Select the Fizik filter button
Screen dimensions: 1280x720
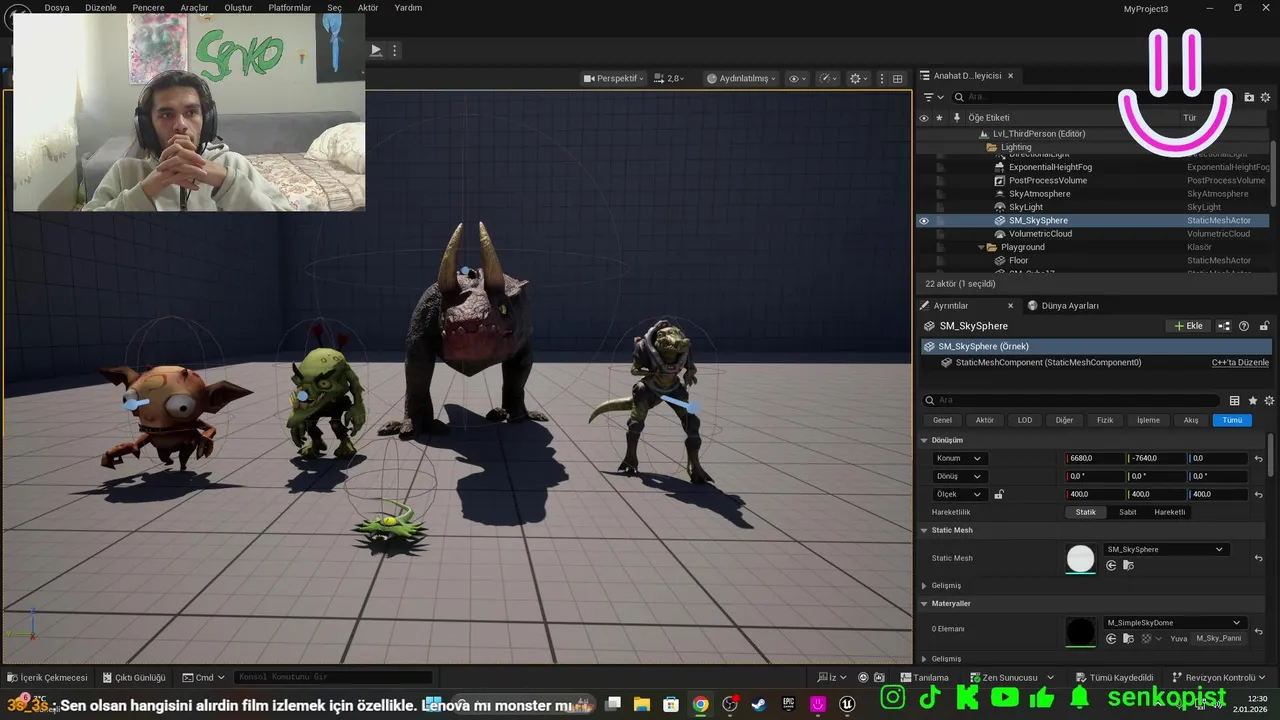(1105, 420)
